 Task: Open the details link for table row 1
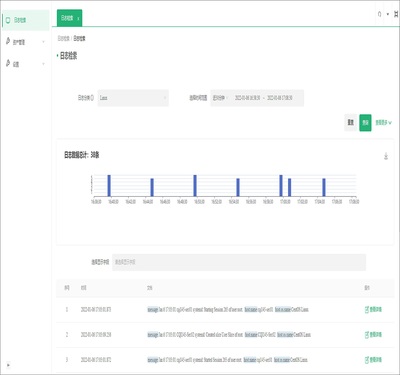click(373, 310)
